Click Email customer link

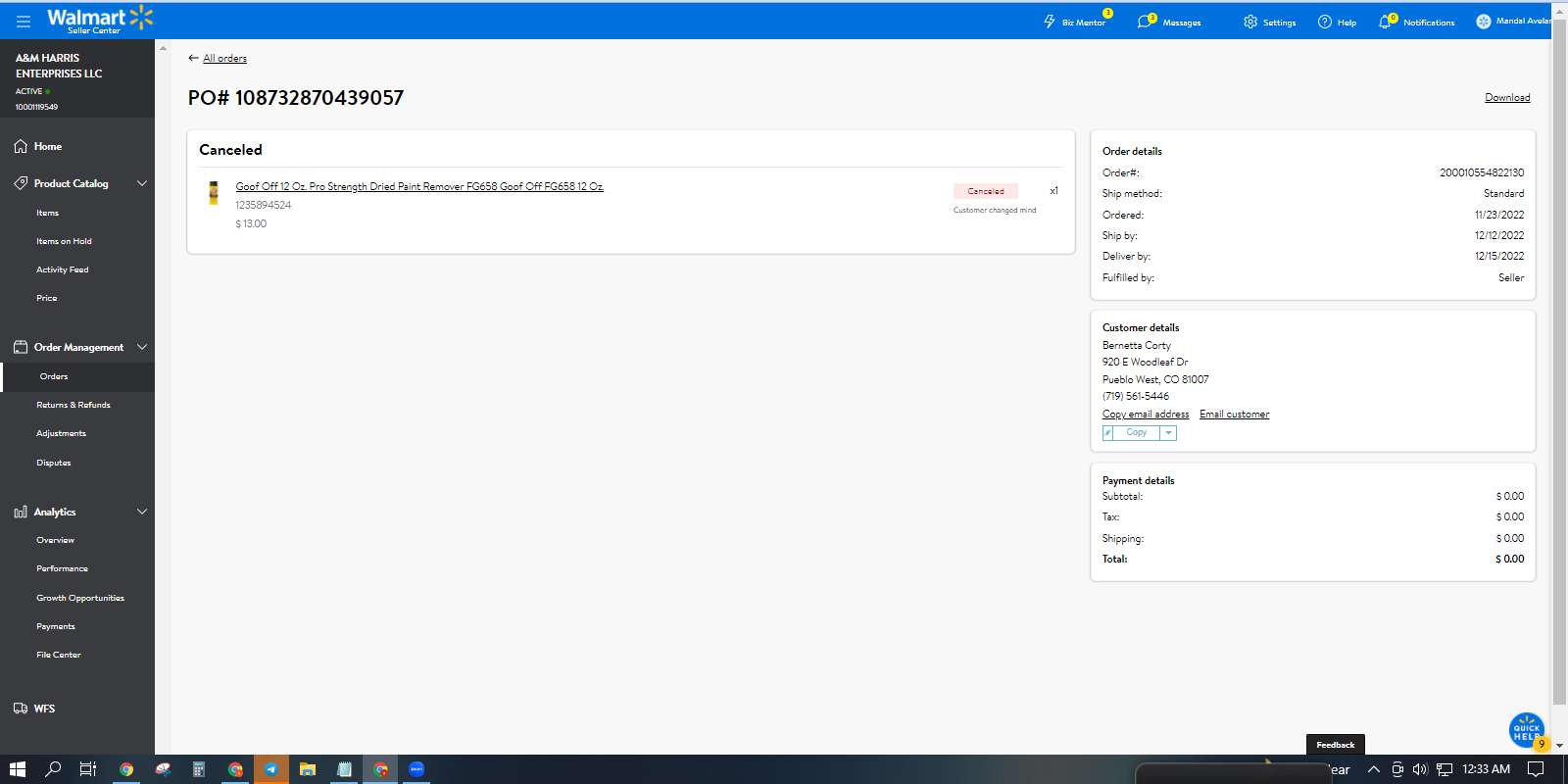[1234, 415]
